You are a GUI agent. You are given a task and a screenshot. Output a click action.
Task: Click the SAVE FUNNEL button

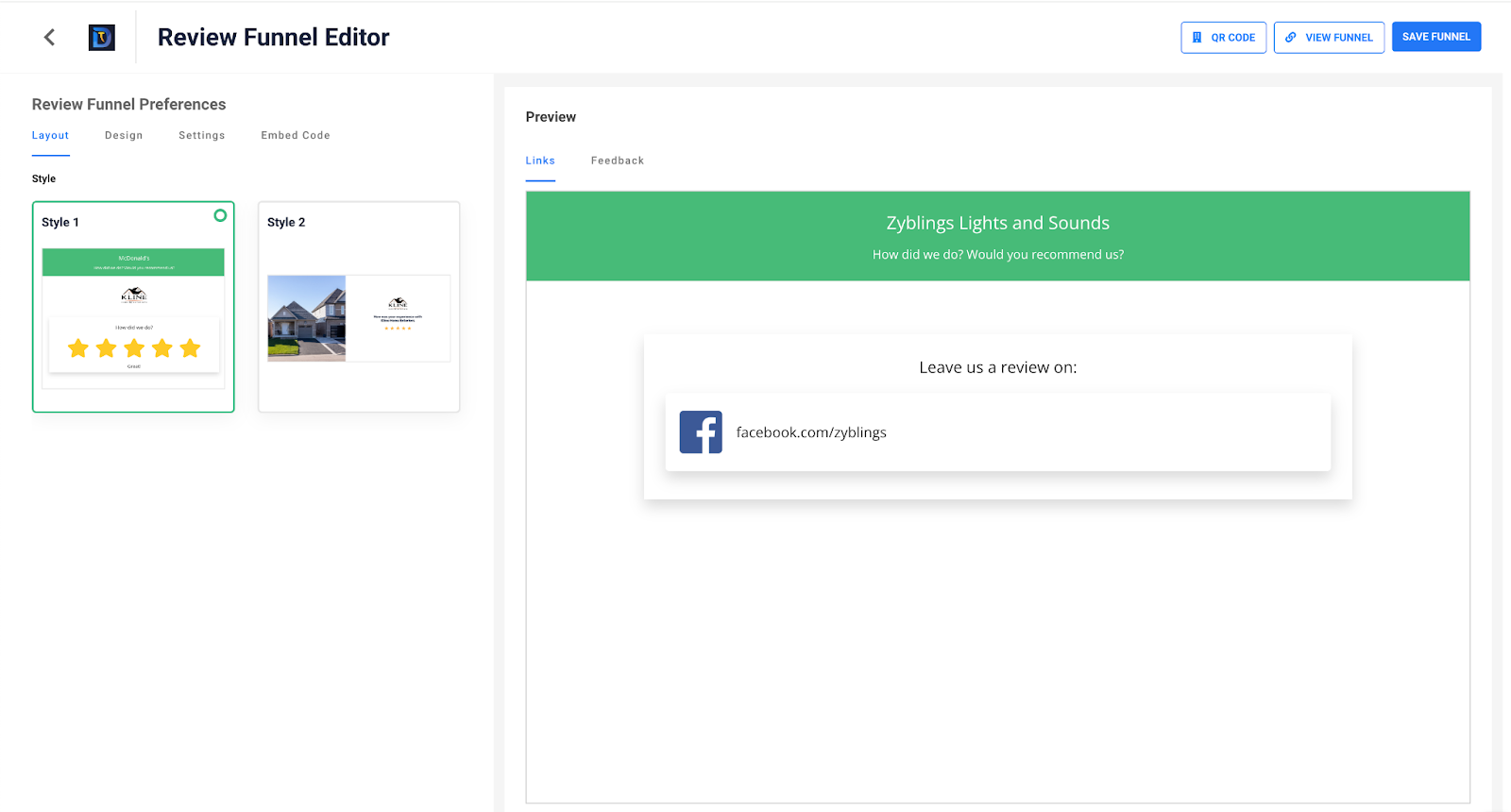click(x=1436, y=37)
